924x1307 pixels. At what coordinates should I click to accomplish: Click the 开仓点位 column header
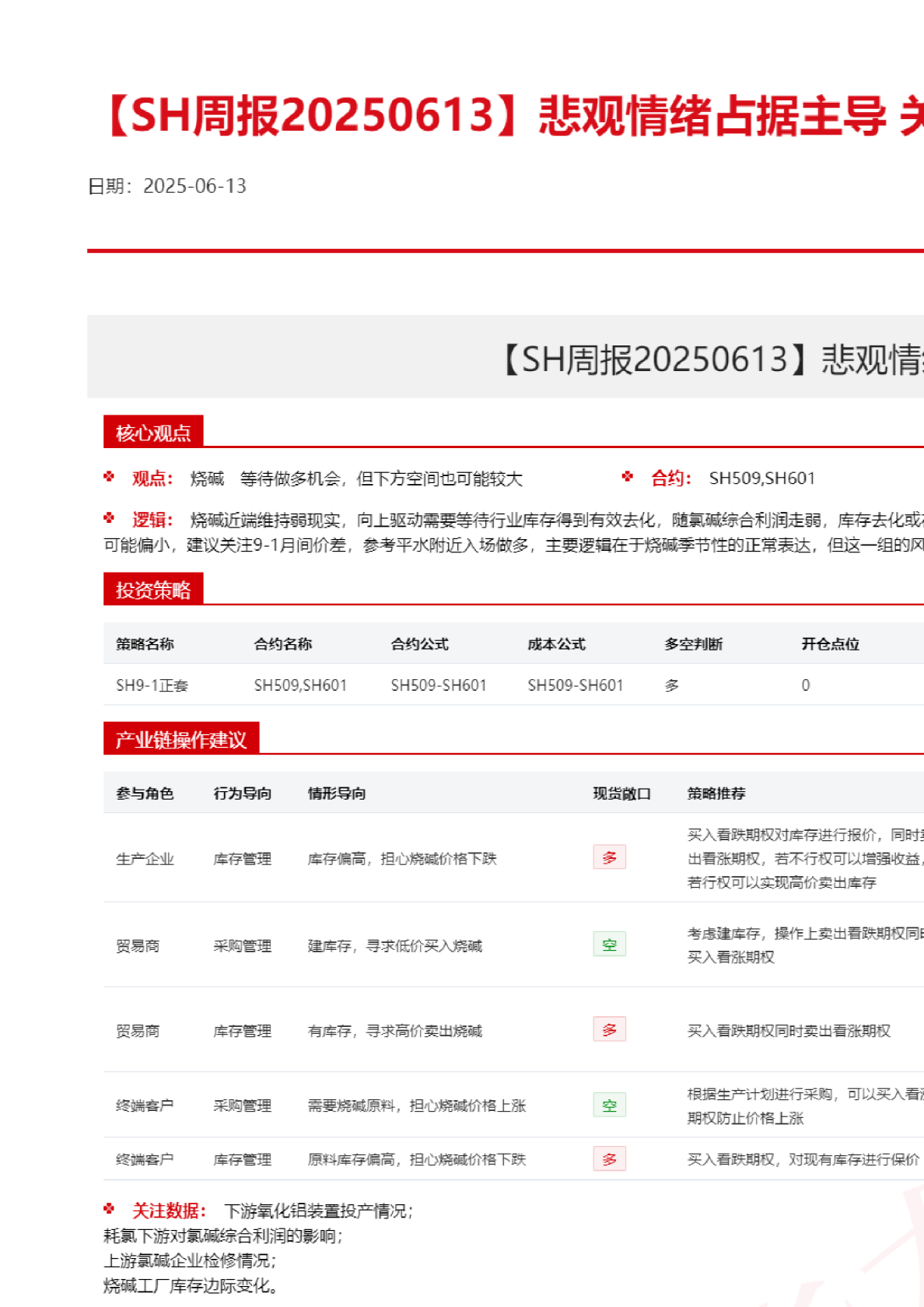pyautogui.click(x=830, y=644)
